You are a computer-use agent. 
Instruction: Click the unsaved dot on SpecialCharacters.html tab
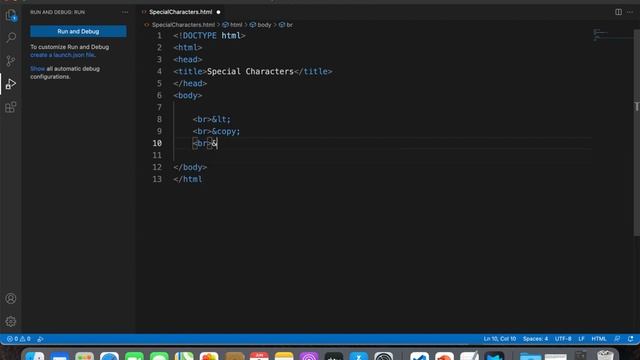pos(218,12)
